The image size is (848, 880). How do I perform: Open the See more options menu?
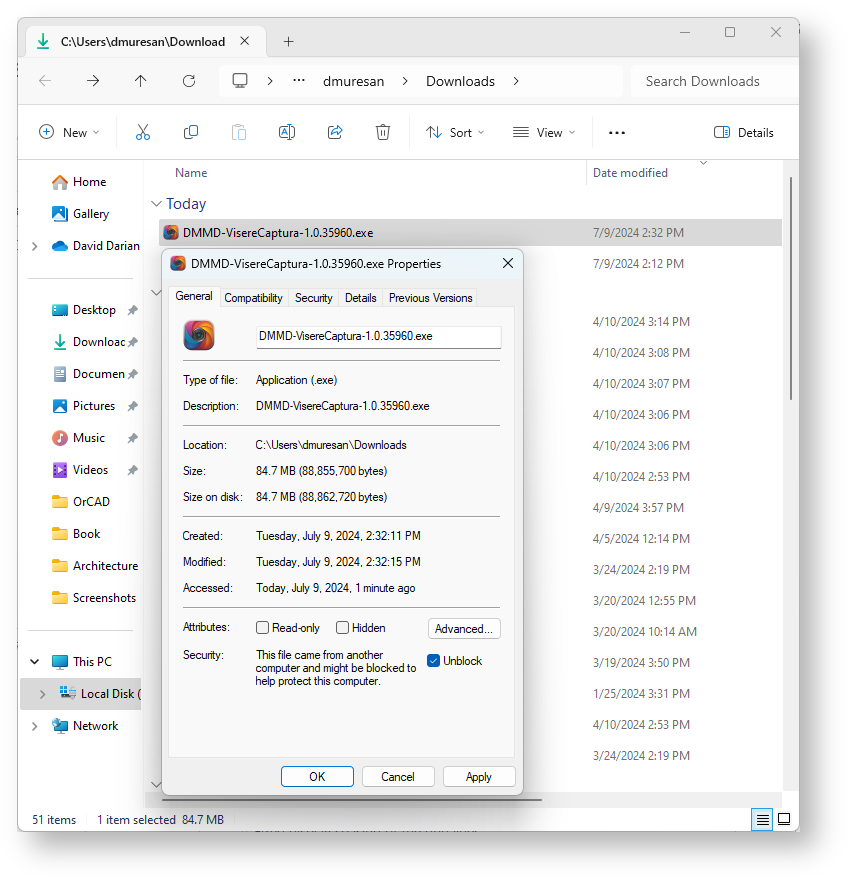point(617,132)
